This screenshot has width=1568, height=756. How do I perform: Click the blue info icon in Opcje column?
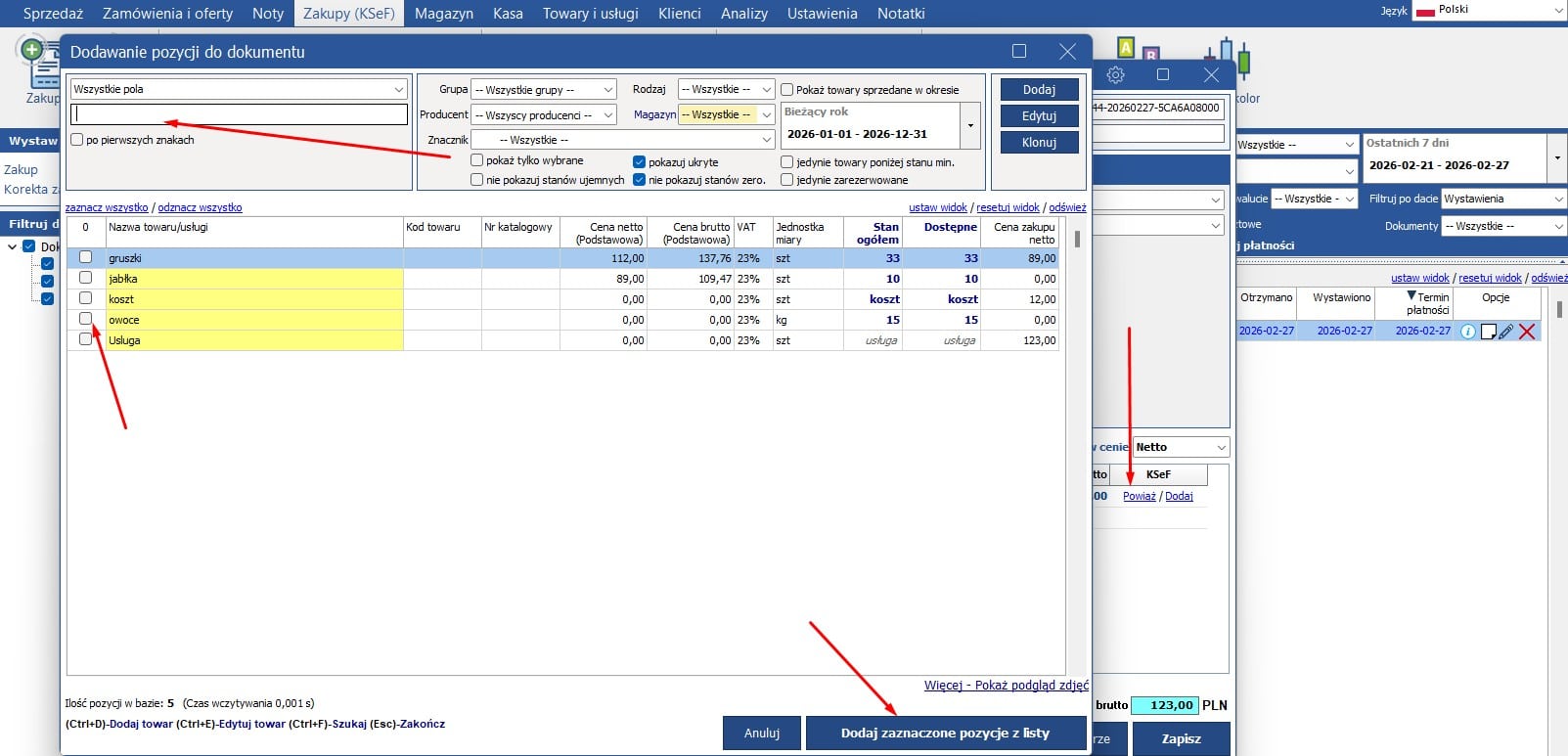pyautogui.click(x=1467, y=332)
